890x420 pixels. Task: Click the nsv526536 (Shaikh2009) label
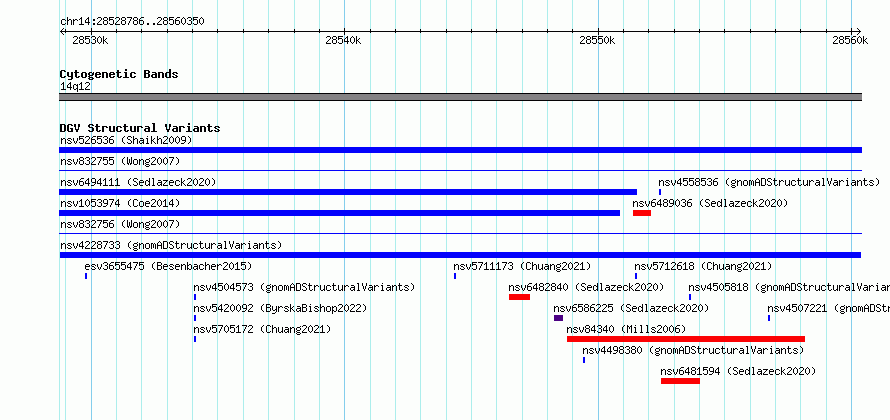(x=126, y=140)
